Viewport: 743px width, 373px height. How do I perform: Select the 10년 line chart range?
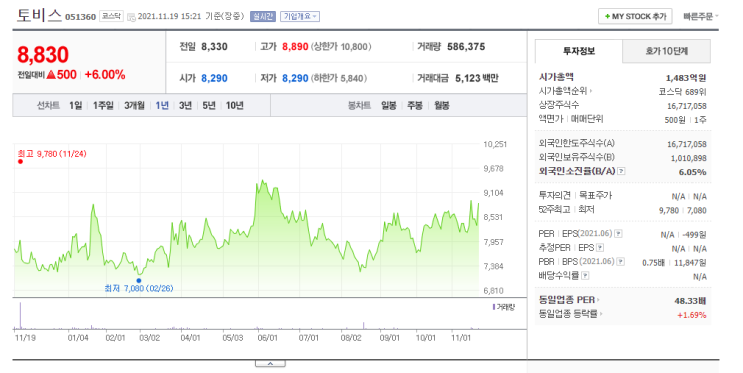235,105
